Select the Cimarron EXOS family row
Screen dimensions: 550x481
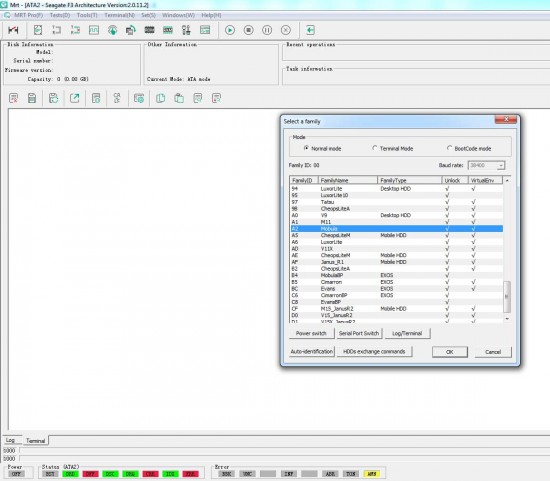(x=396, y=282)
